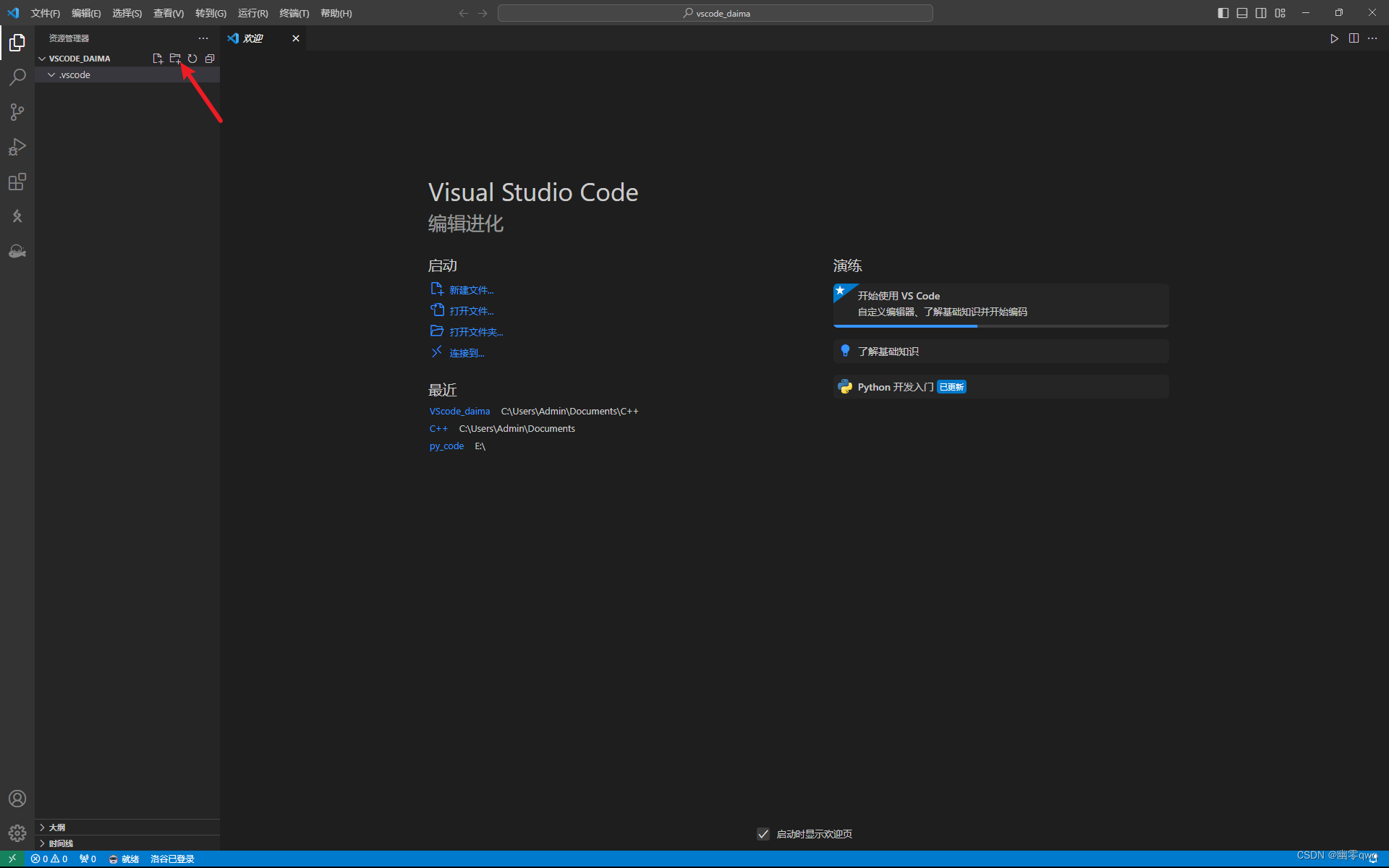Go back with the navigation arrow
1389x868 pixels.
coord(464,13)
